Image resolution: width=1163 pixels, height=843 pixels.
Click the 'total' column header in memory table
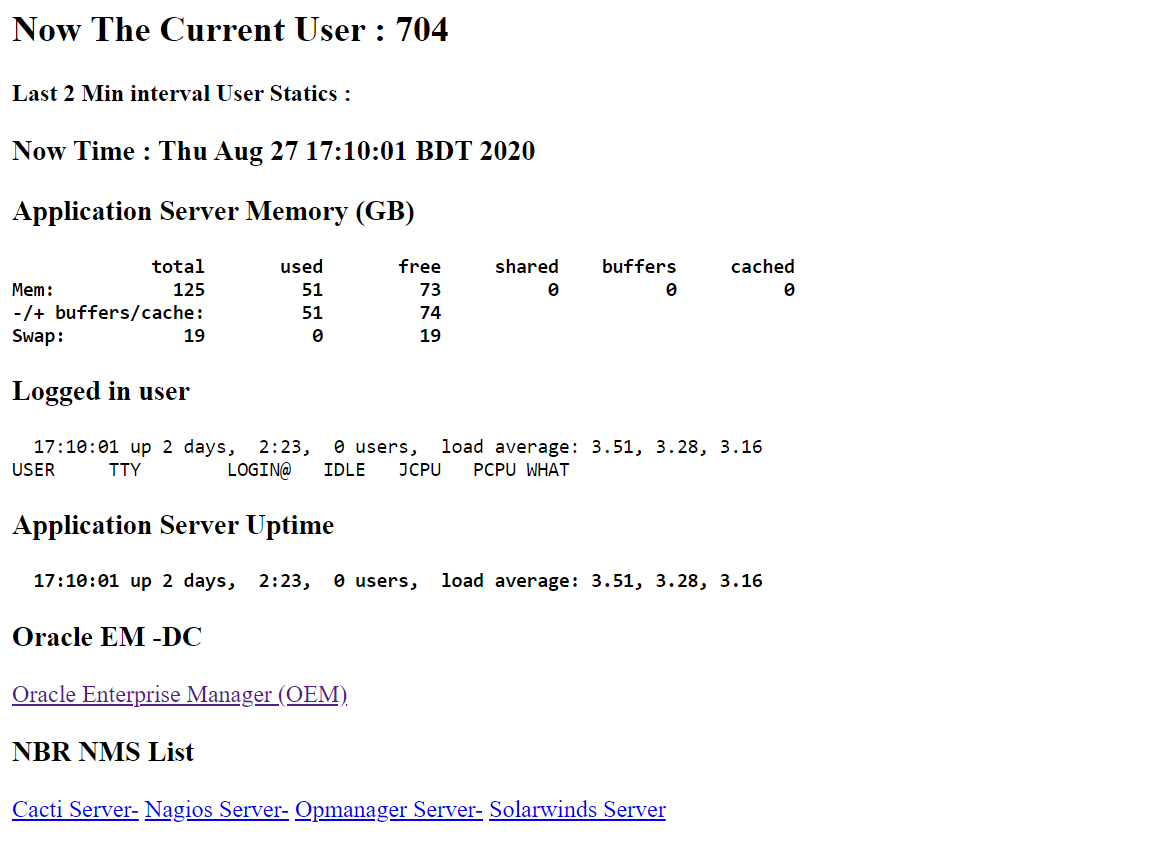tap(178, 266)
